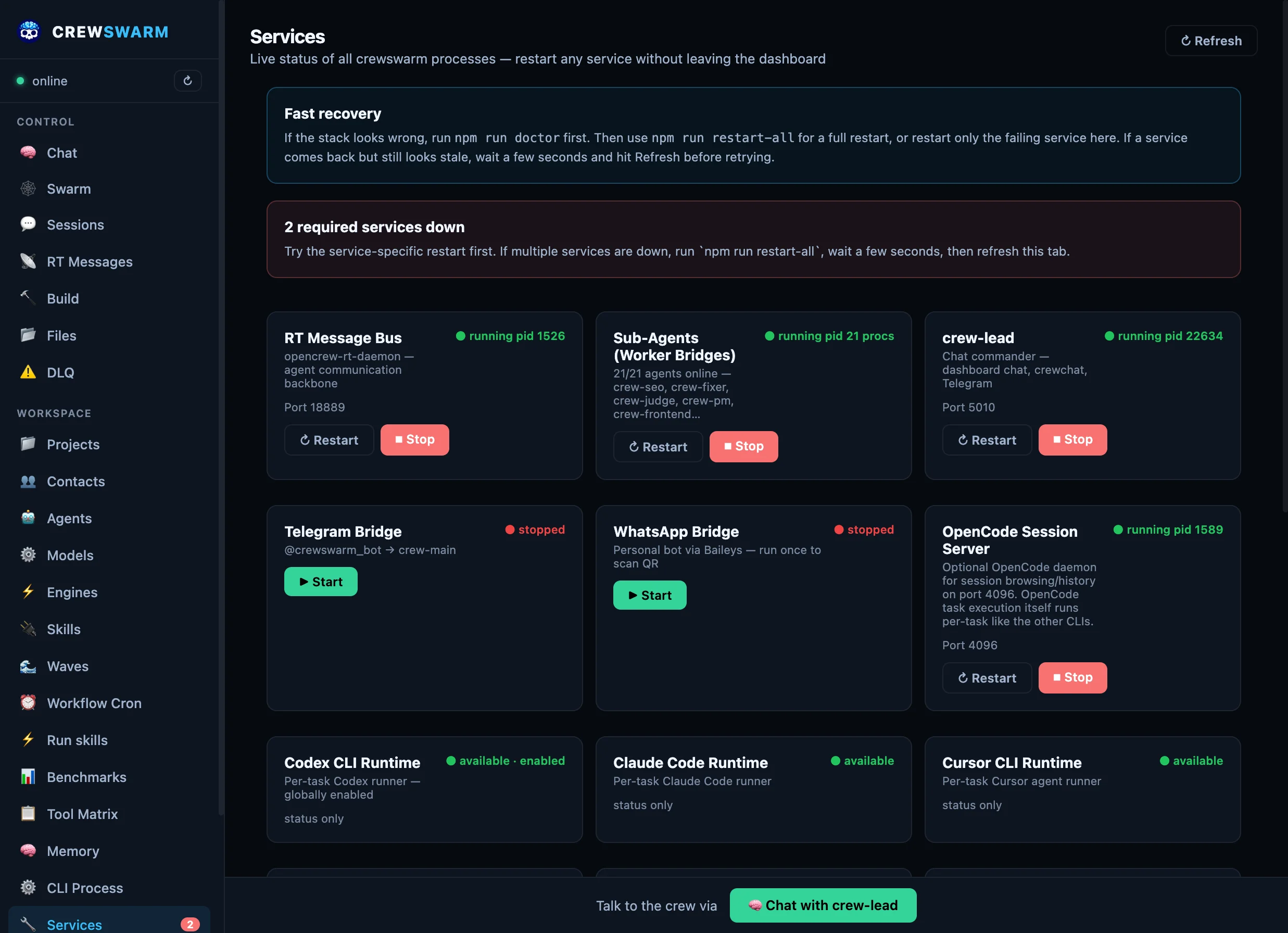Click the Workflow Cron alarm clock icon
This screenshot has width=1288, height=933.
28,702
